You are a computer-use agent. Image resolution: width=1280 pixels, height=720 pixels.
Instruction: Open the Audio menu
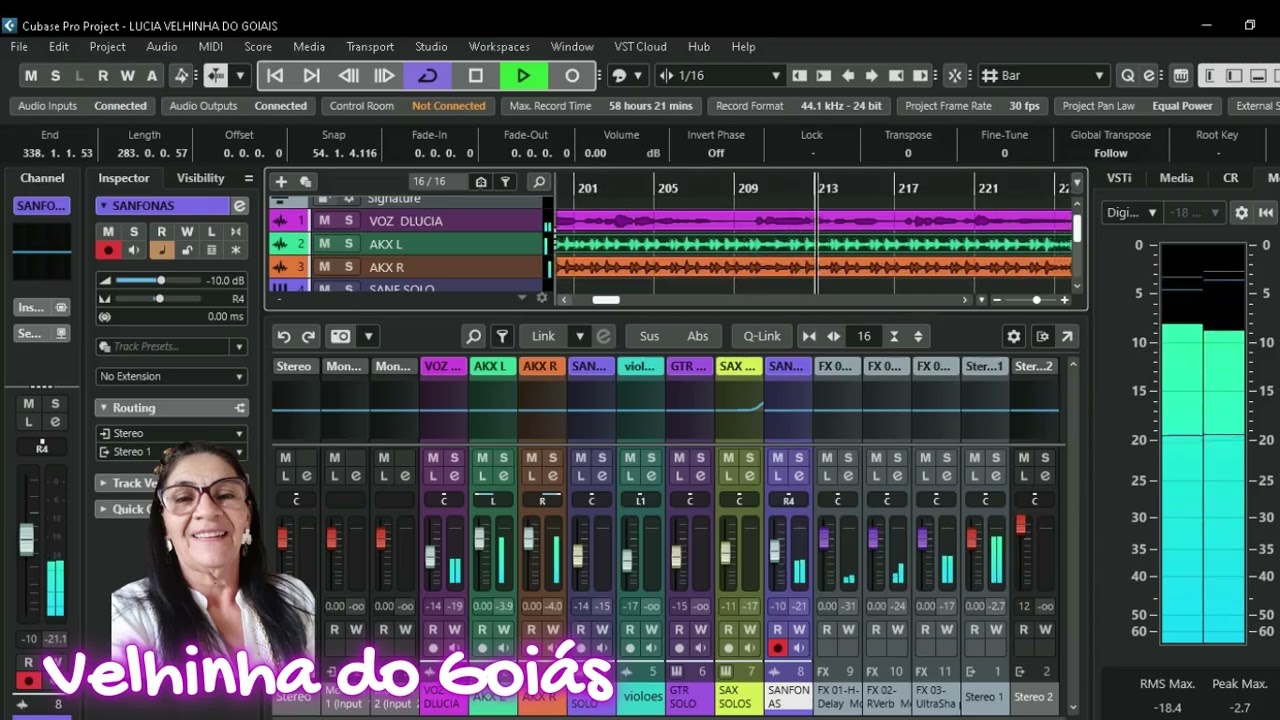(x=162, y=47)
